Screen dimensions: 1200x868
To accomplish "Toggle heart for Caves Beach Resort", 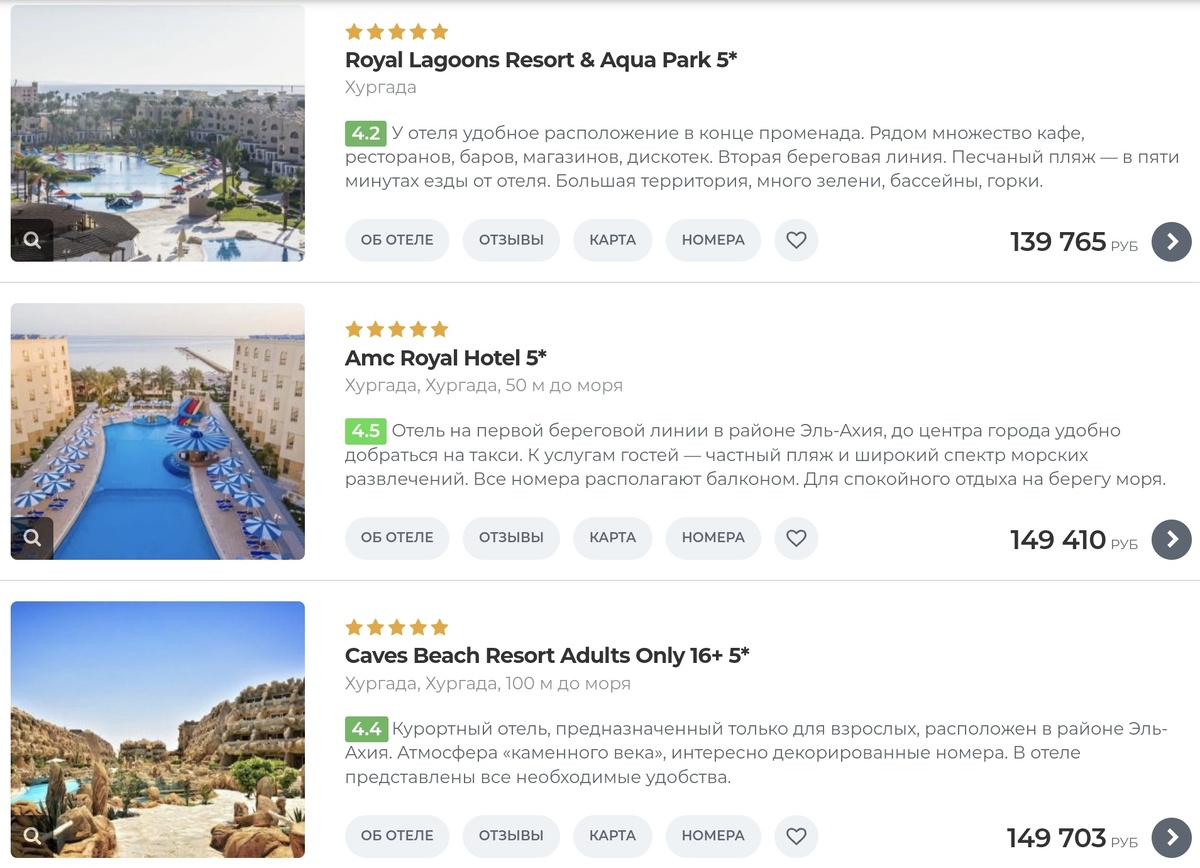I will click(796, 836).
